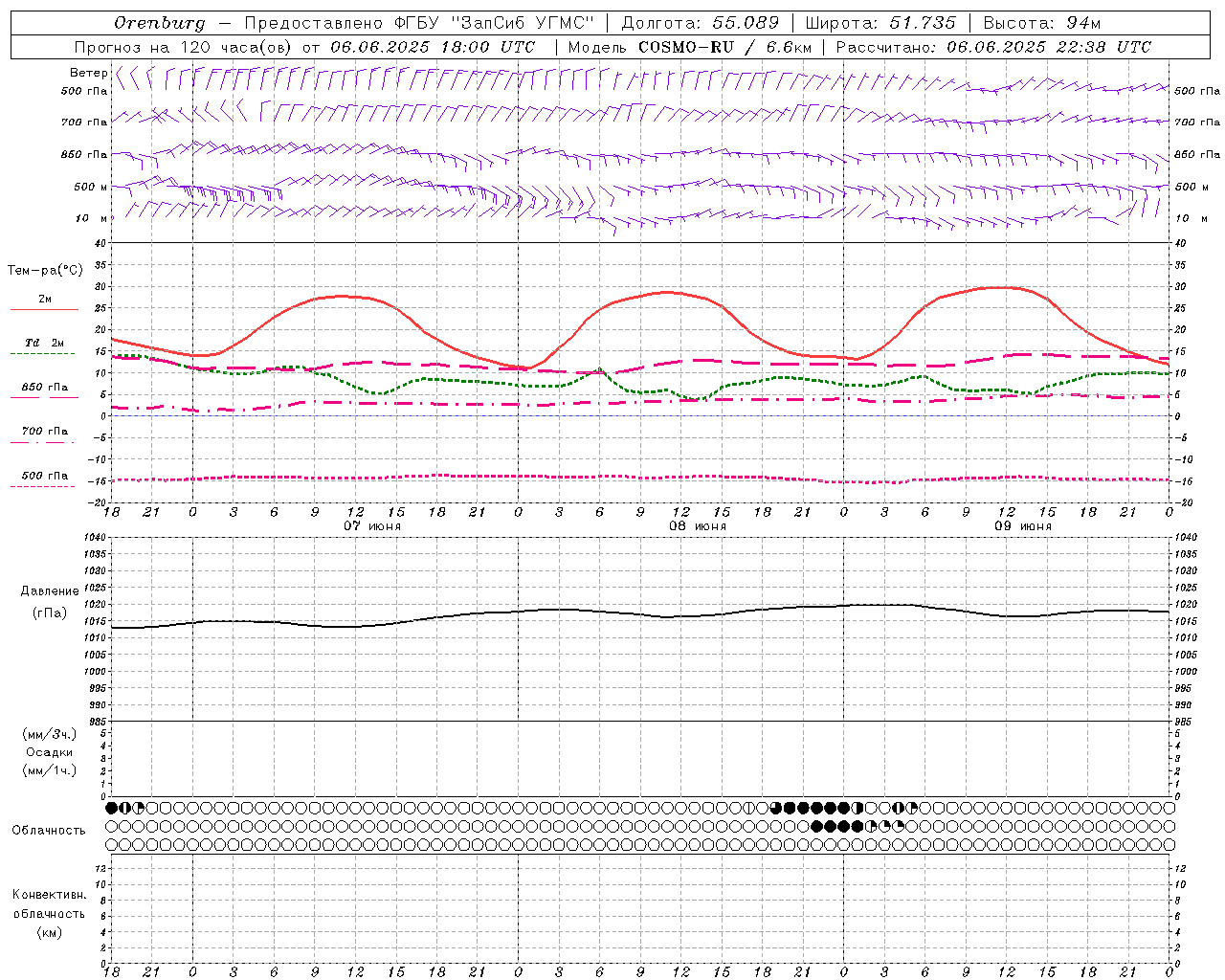Viewport: 1225px width, 980px height.
Task: Select the Модель COSMO-RU / 6.6км label
Action: [x=690, y=47]
